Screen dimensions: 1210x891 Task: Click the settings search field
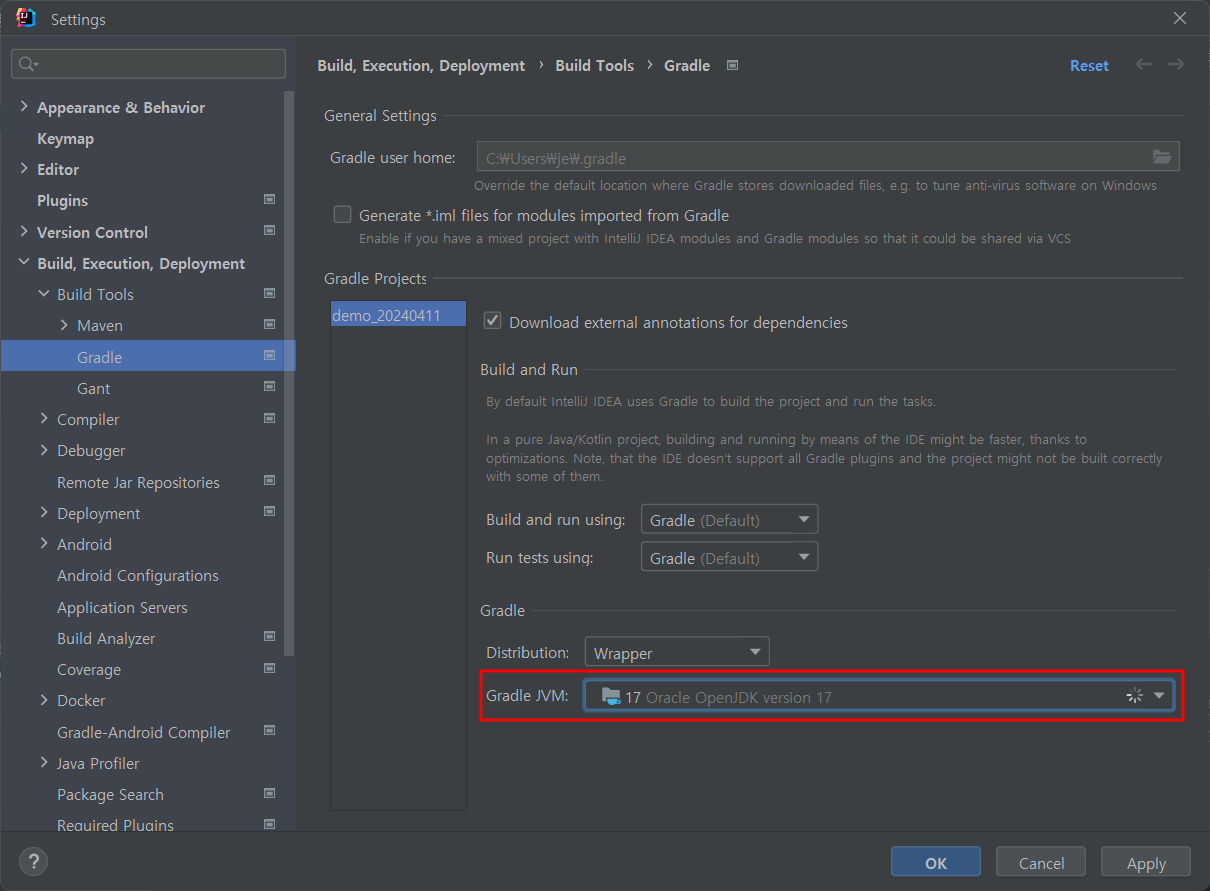click(148, 64)
